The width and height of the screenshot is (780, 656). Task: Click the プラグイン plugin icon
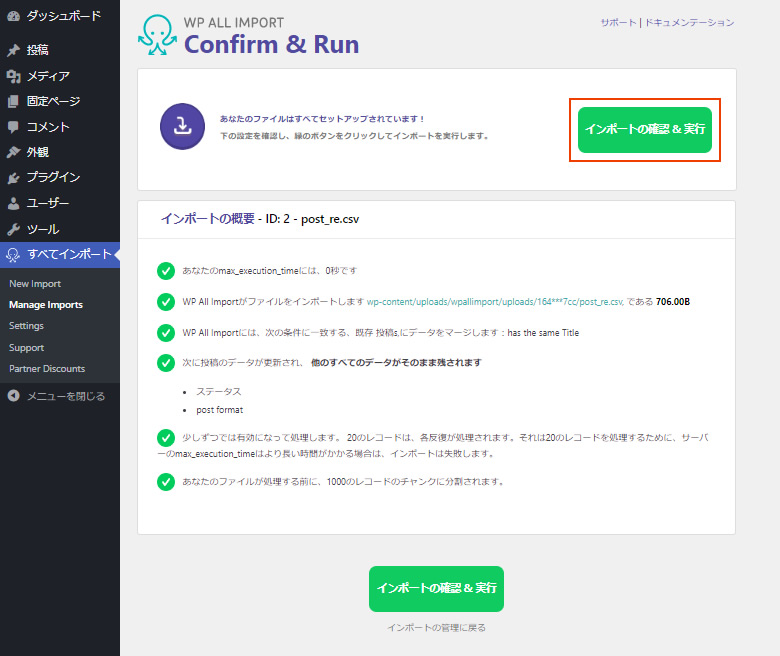point(13,178)
